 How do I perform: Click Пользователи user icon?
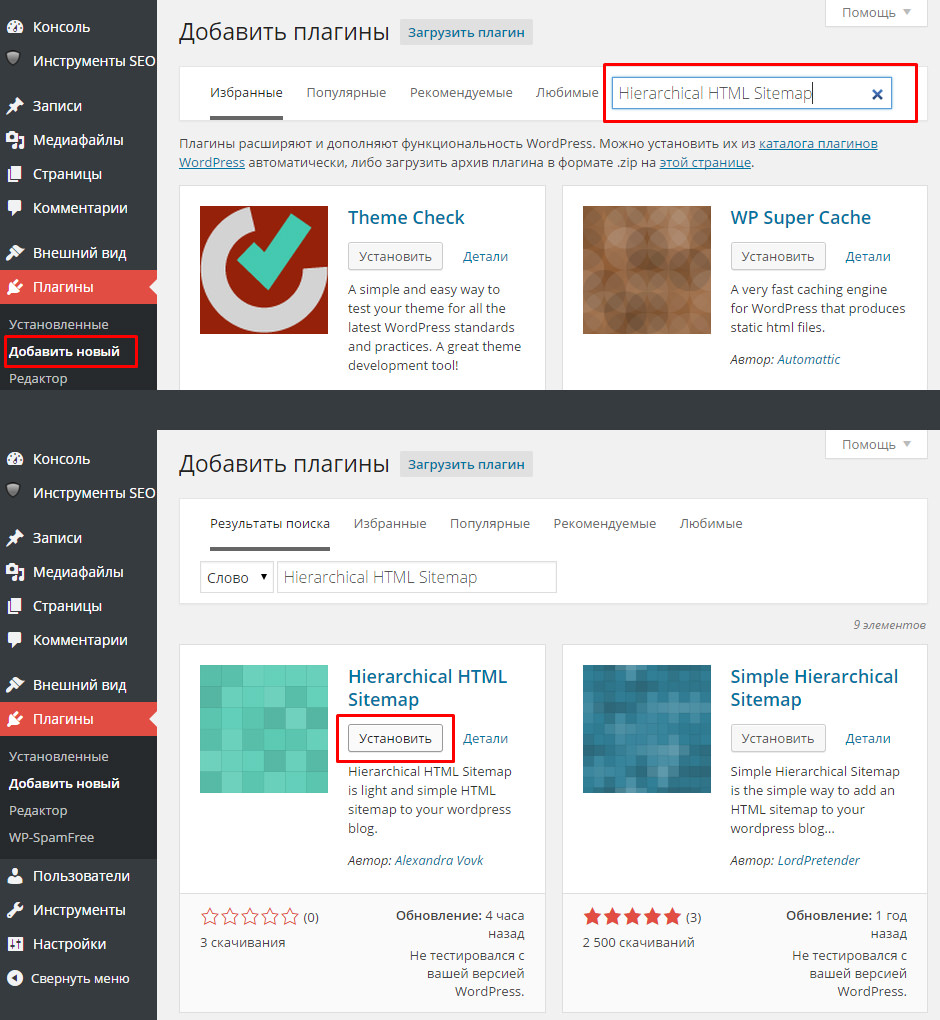[x=15, y=876]
